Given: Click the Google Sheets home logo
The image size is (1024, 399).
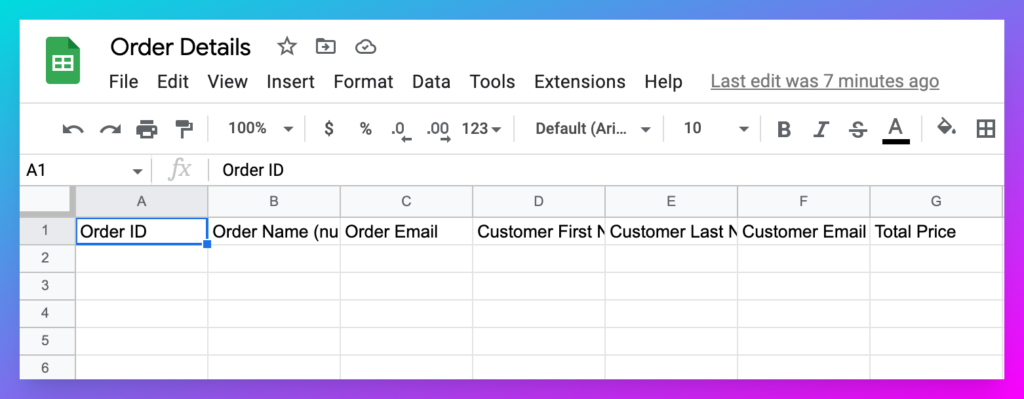Looking at the screenshot, I should coord(63,61).
